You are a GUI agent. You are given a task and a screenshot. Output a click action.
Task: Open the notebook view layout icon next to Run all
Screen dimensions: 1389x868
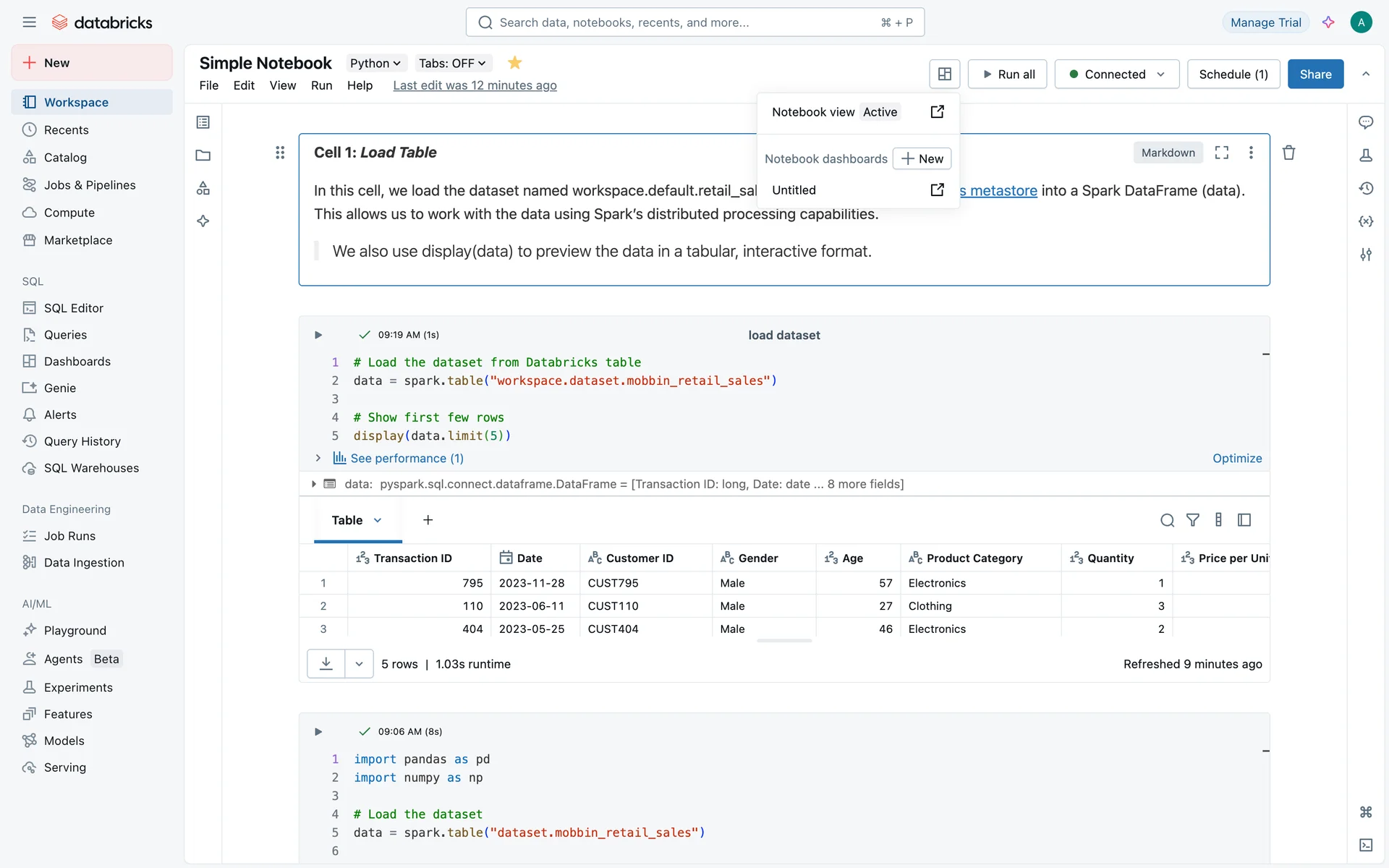point(944,74)
